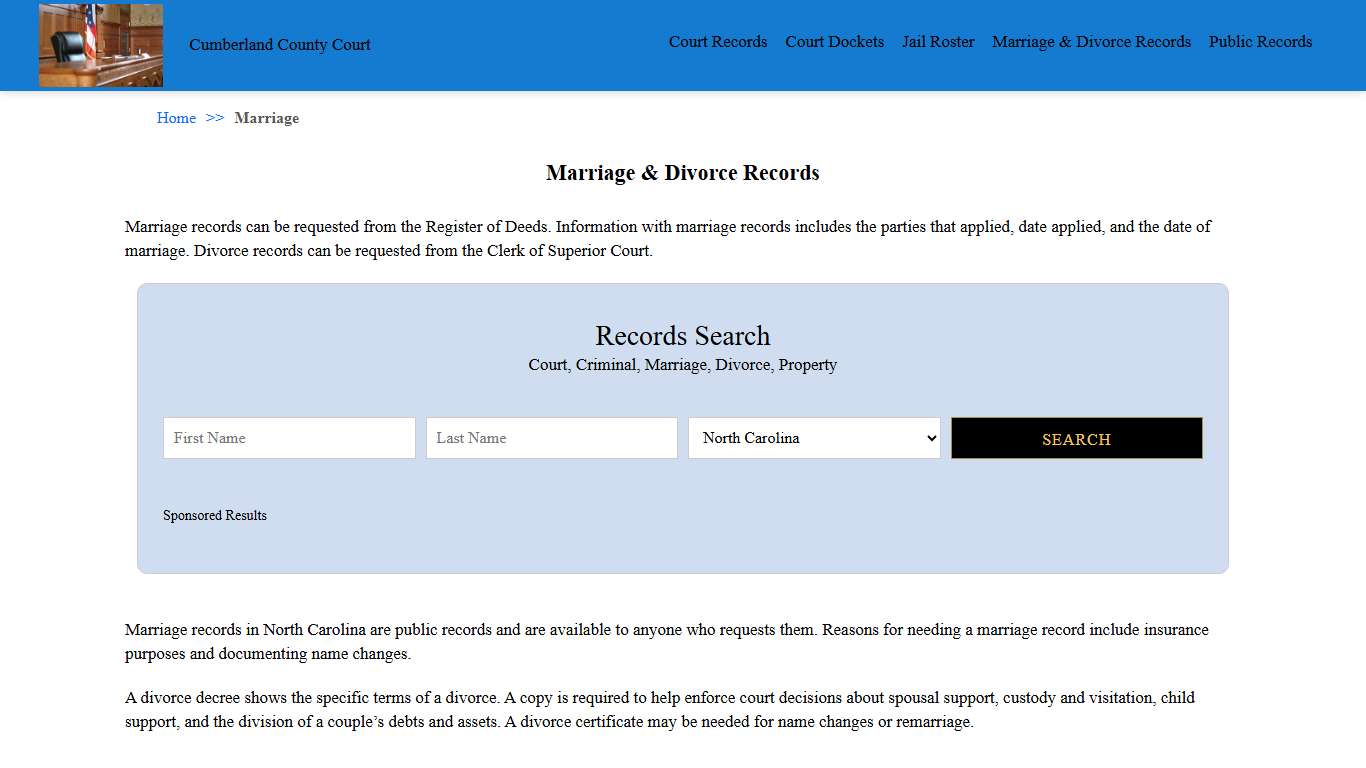Click the courtroom logo image
1366x768 pixels.
pos(100,45)
